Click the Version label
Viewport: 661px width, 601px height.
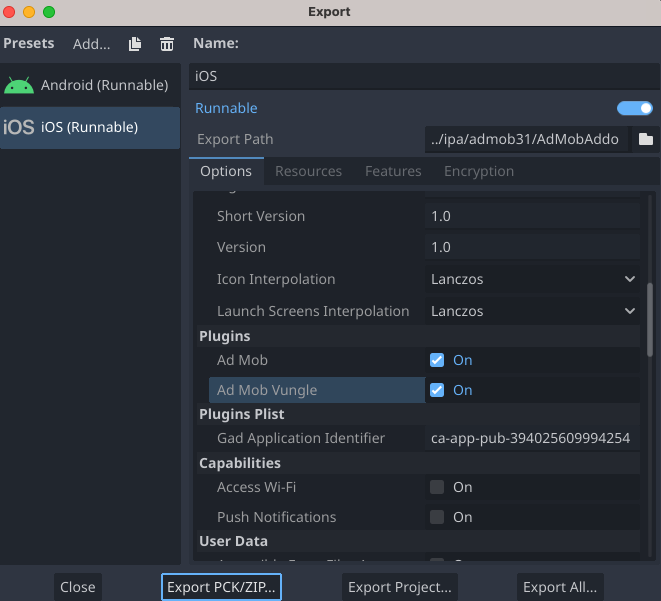pyautogui.click(x=241, y=247)
